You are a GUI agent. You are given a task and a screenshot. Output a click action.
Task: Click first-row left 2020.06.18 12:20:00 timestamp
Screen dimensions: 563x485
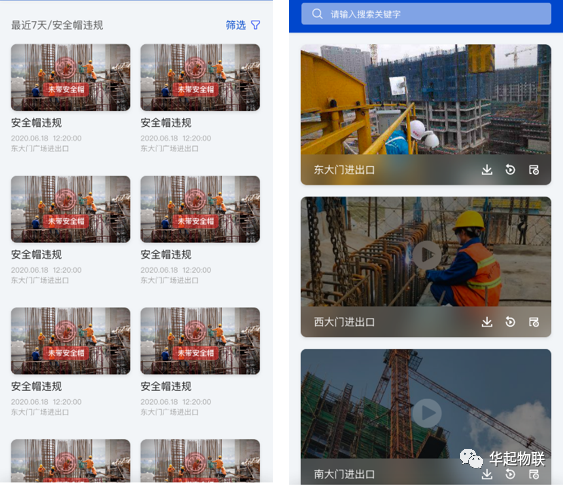[x=46, y=138]
